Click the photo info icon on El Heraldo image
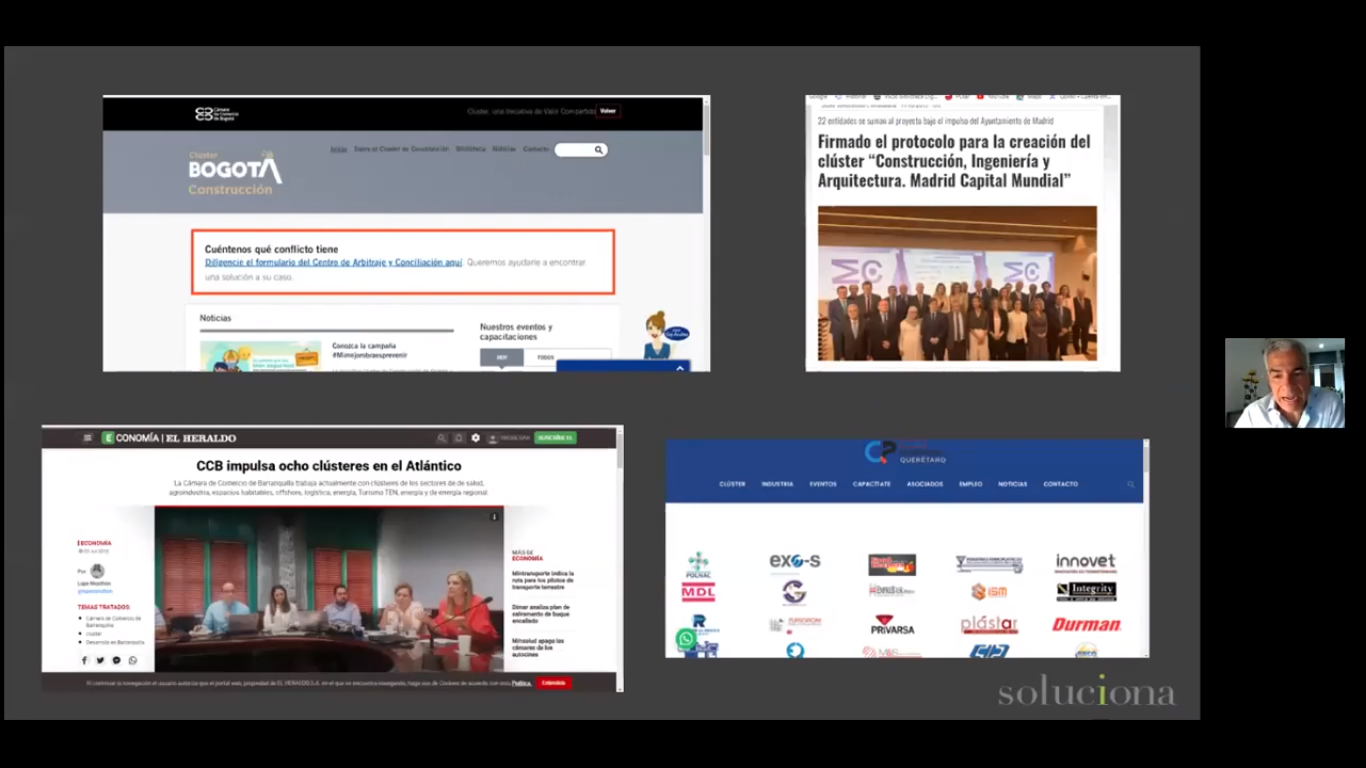 tap(494, 517)
